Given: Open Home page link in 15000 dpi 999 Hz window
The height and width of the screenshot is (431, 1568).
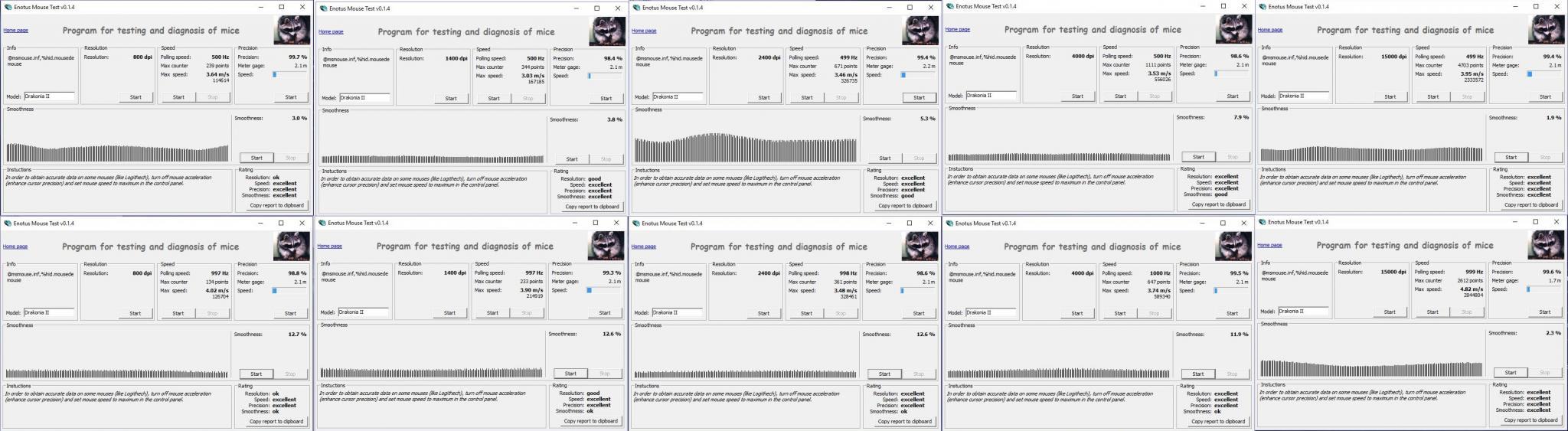Looking at the screenshot, I should (1269, 245).
